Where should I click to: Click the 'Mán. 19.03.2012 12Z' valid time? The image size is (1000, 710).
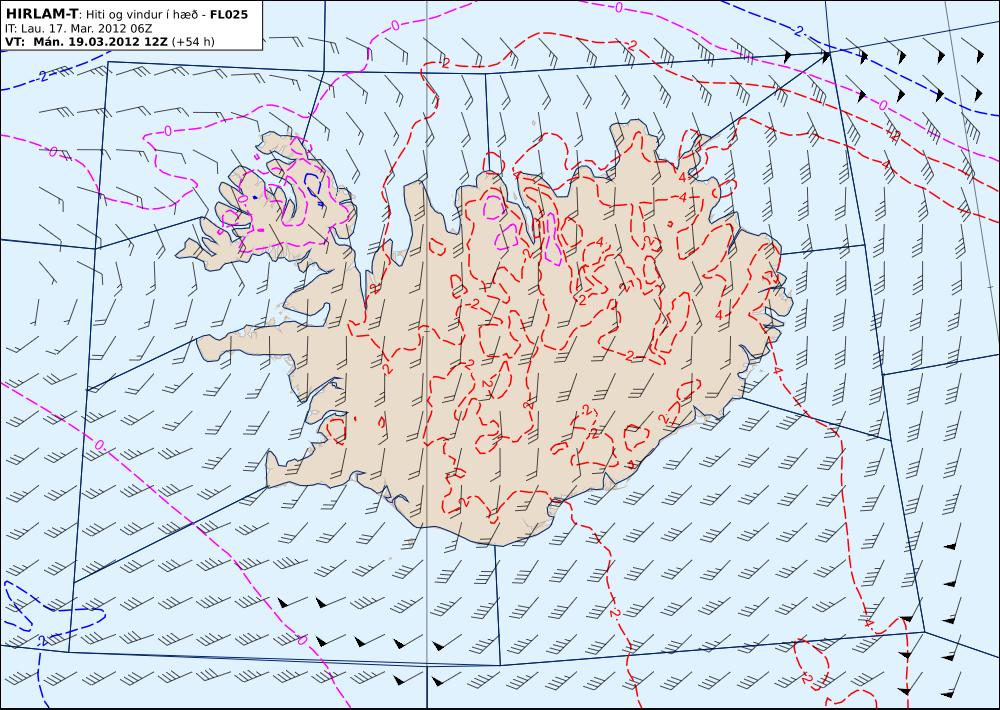coord(100,42)
